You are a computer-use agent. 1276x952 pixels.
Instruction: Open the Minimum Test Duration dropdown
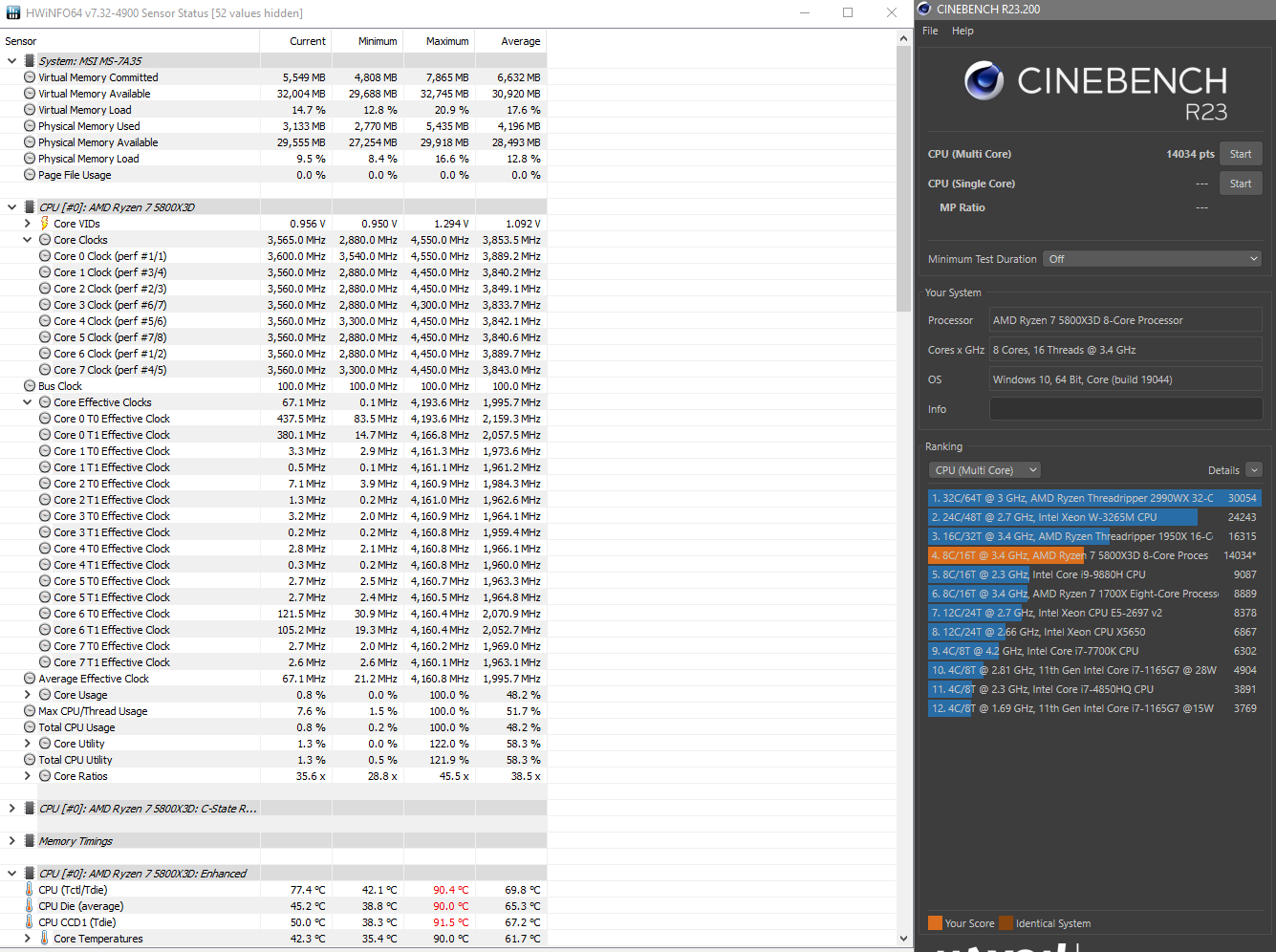click(x=1152, y=259)
